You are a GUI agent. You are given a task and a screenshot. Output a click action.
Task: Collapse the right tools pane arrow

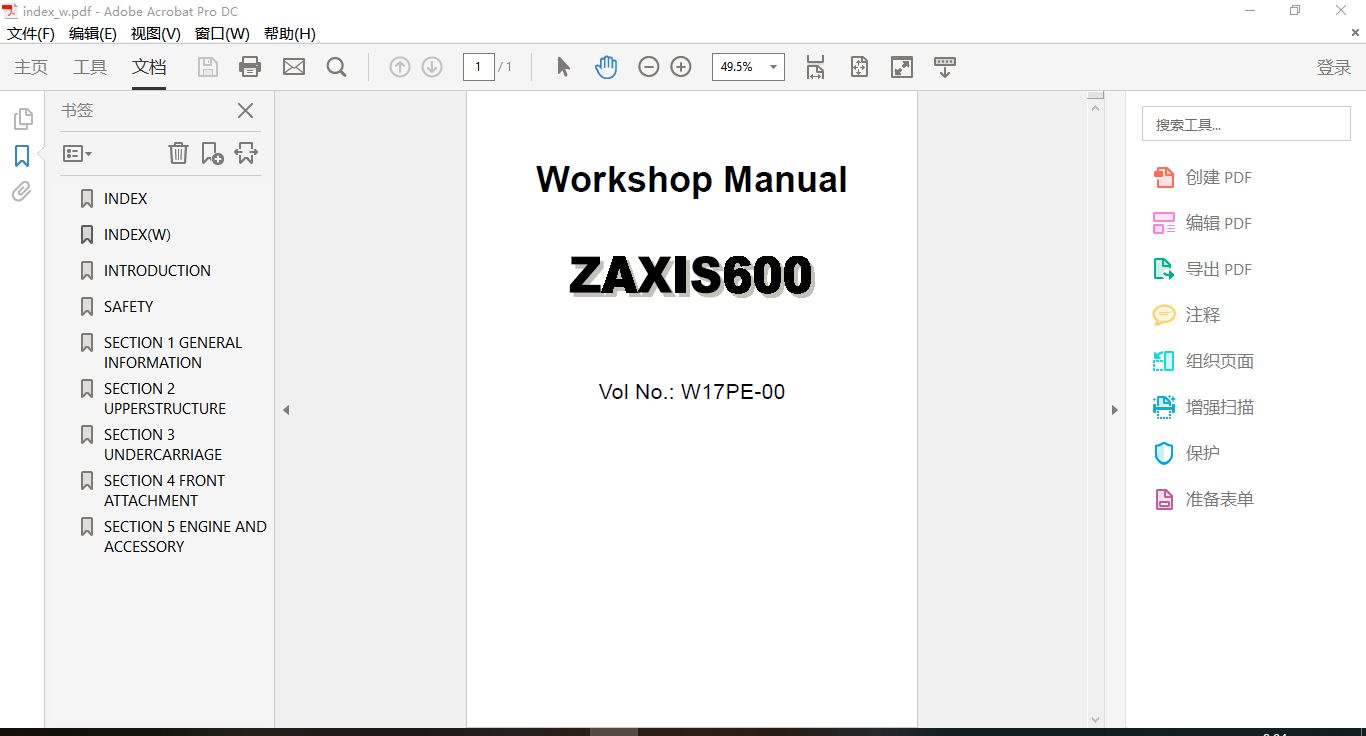(1115, 410)
